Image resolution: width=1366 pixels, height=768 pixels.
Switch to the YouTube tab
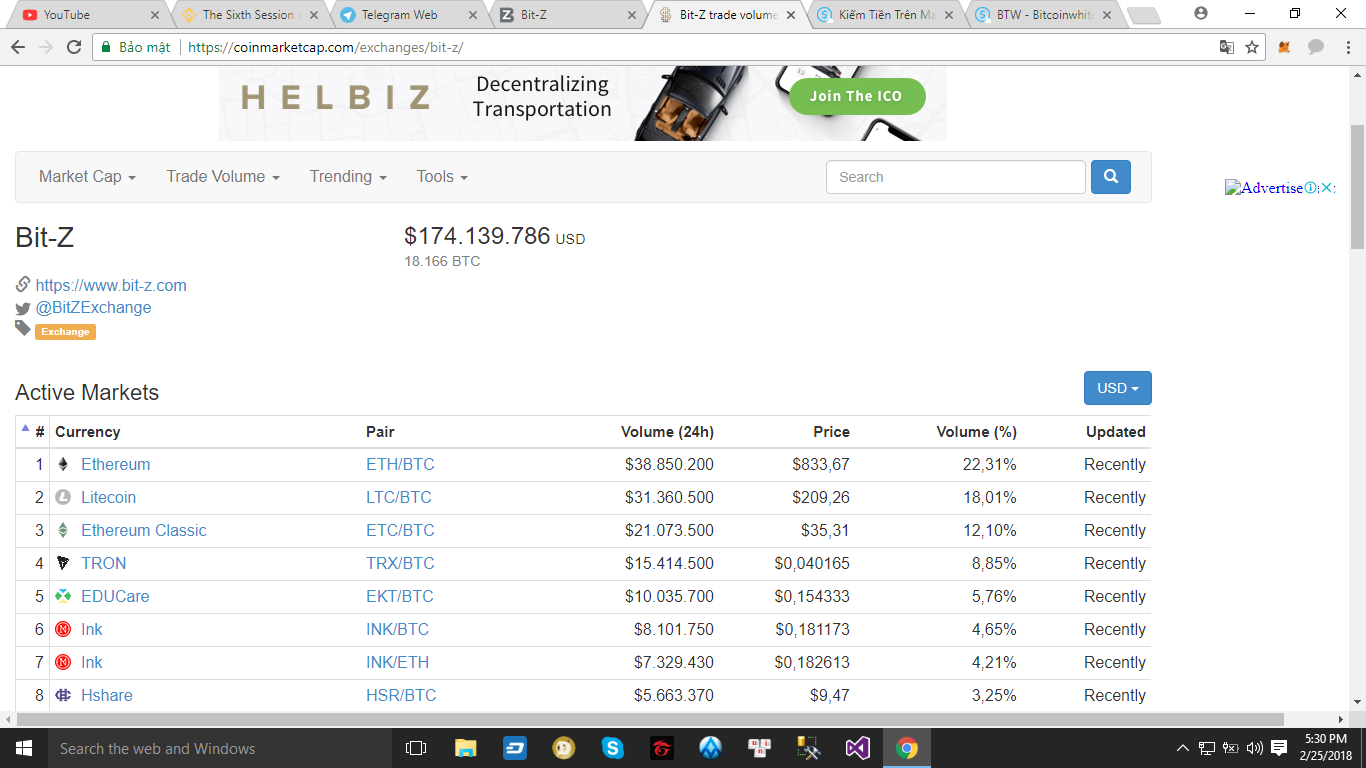coord(88,15)
